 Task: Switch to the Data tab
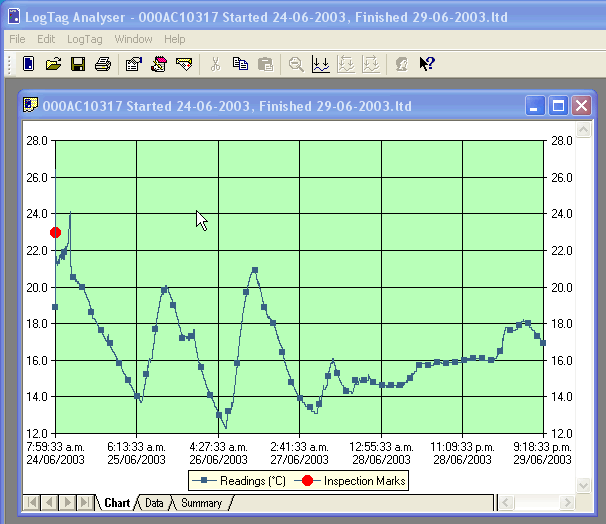(x=154, y=503)
